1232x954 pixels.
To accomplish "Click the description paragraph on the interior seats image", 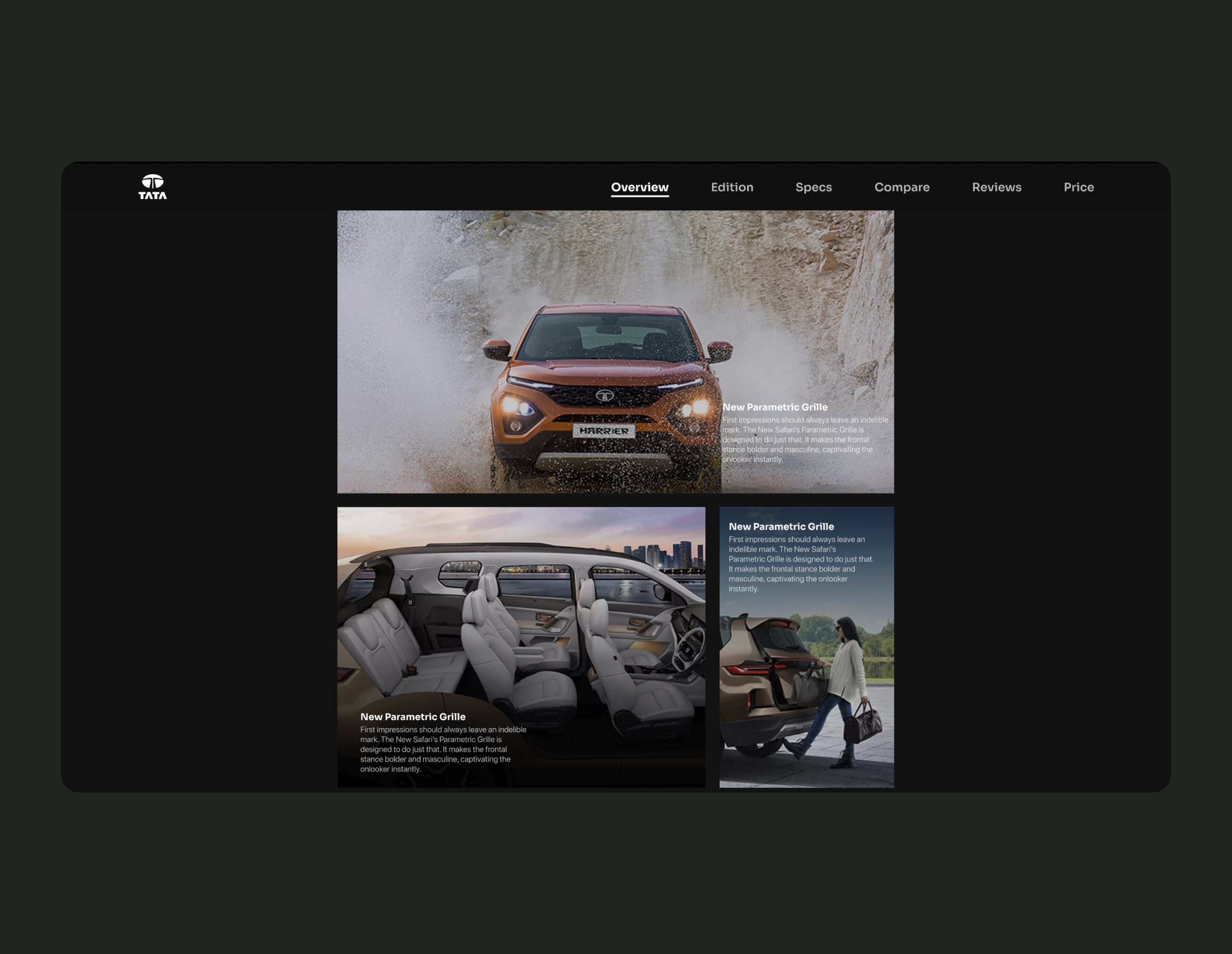I will point(443,749).
